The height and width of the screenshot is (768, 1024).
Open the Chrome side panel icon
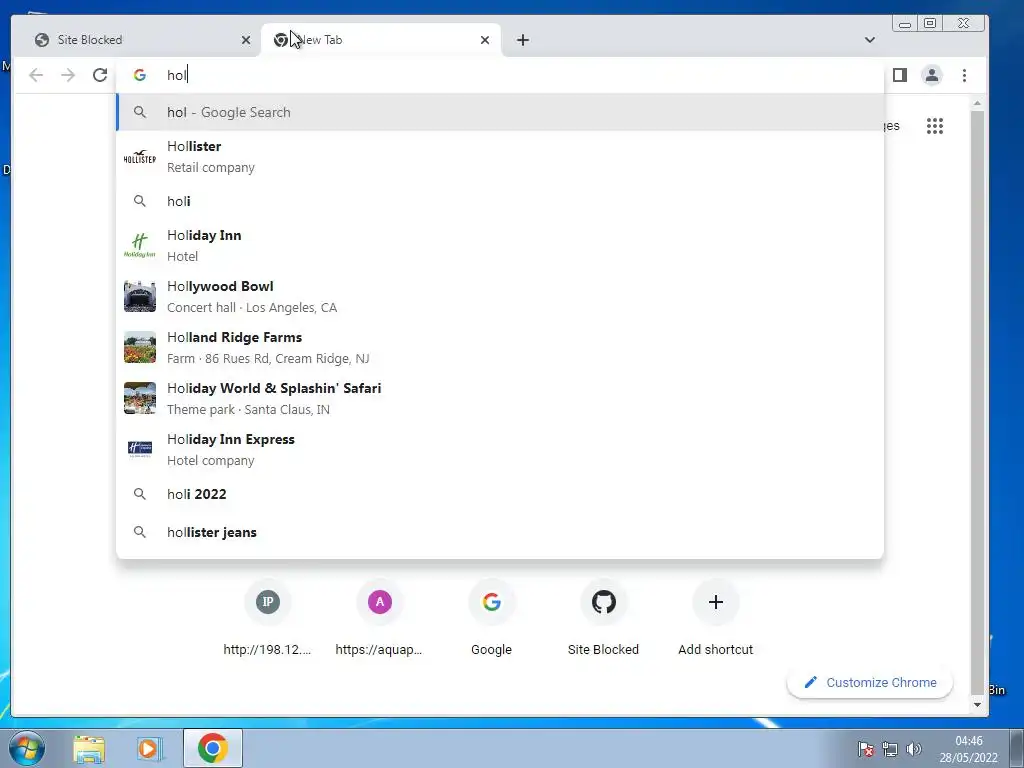point(900,75)
